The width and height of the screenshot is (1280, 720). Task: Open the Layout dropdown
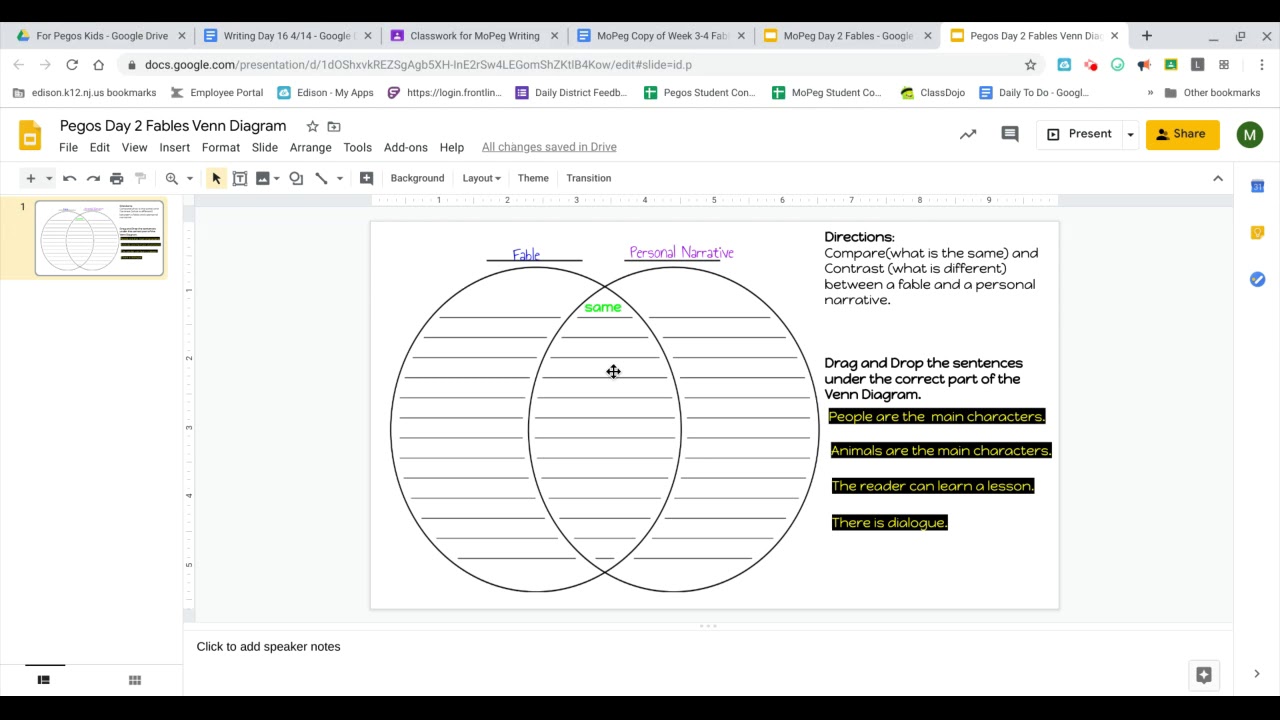tap(481, 178)
